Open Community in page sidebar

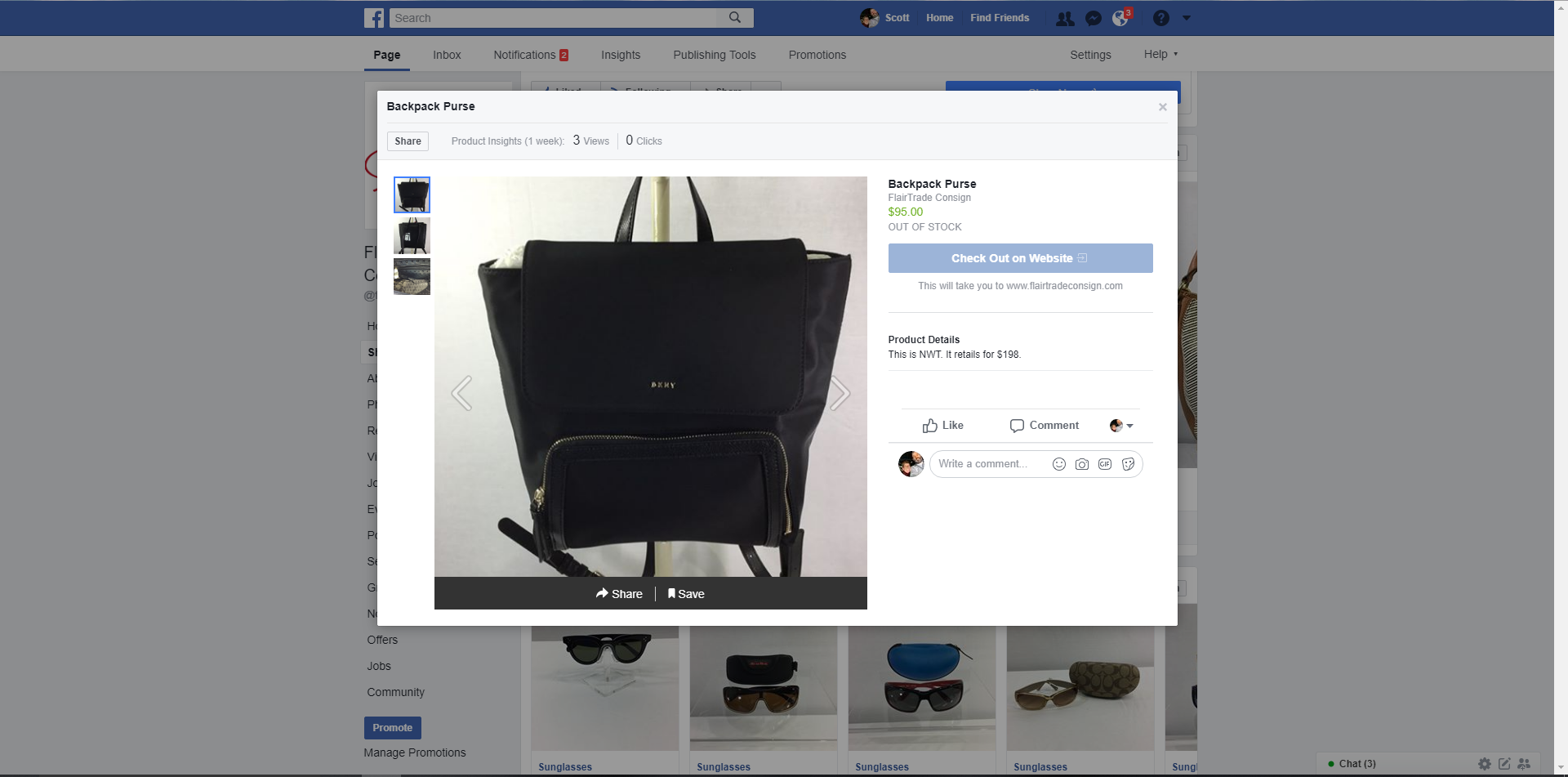pyautogui.click(x=395, y=692)
